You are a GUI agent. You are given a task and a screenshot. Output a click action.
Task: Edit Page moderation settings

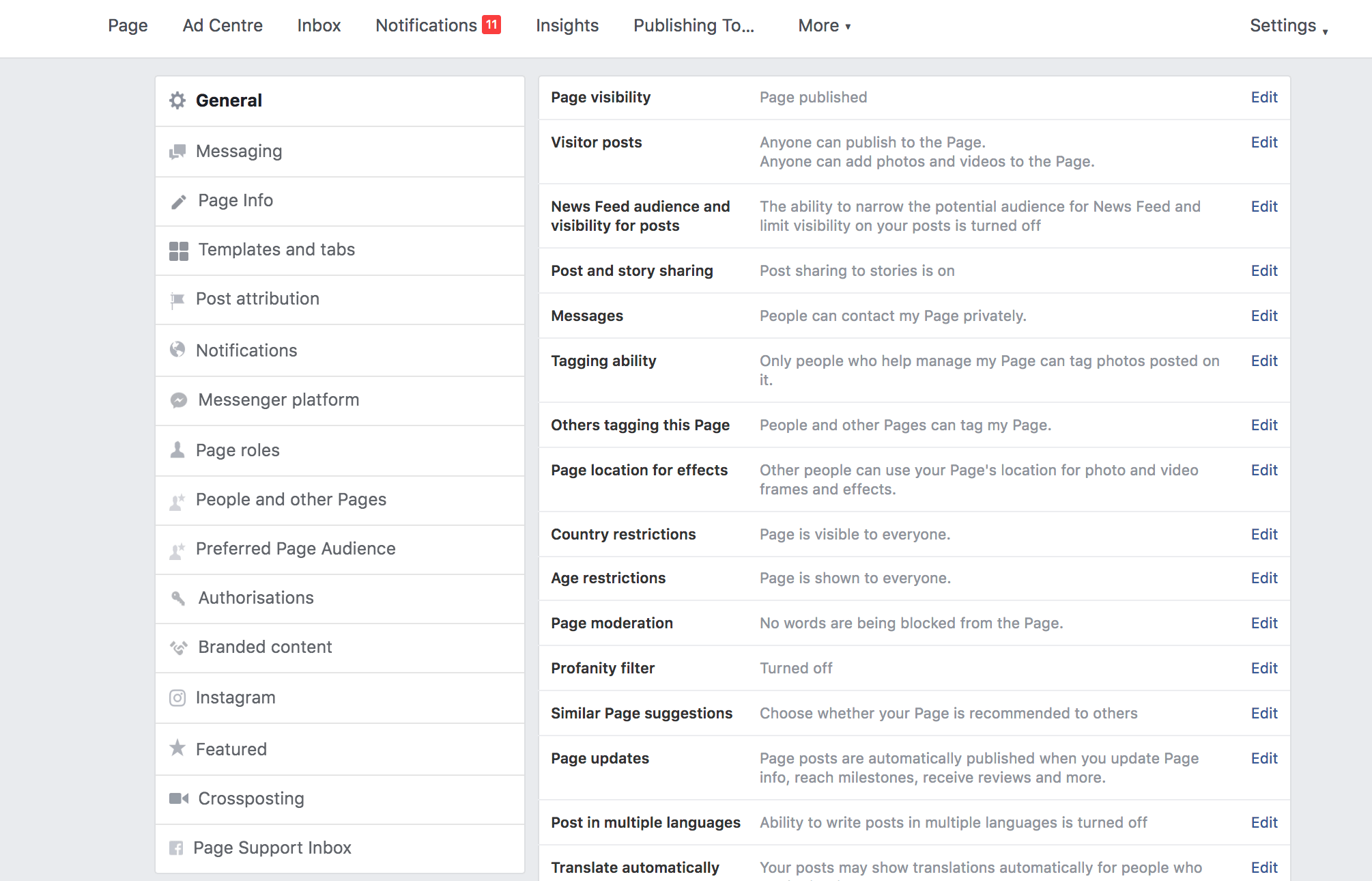[1264, 623]
